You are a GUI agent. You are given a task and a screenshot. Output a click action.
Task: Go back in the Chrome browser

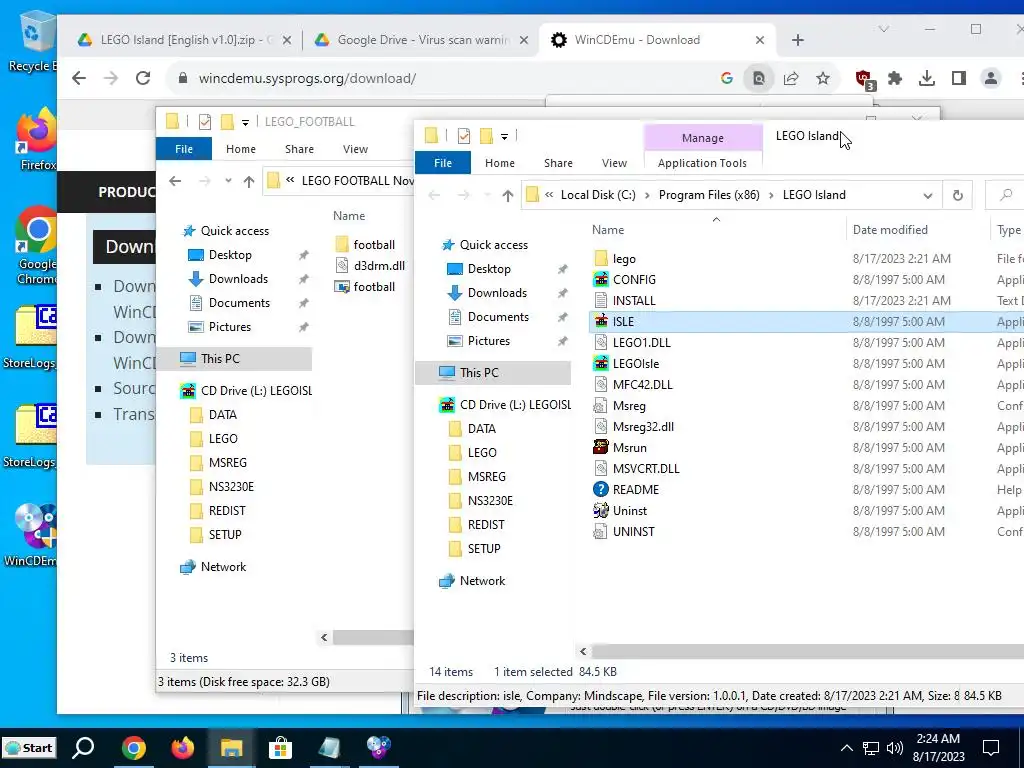[x=79, y=78]
